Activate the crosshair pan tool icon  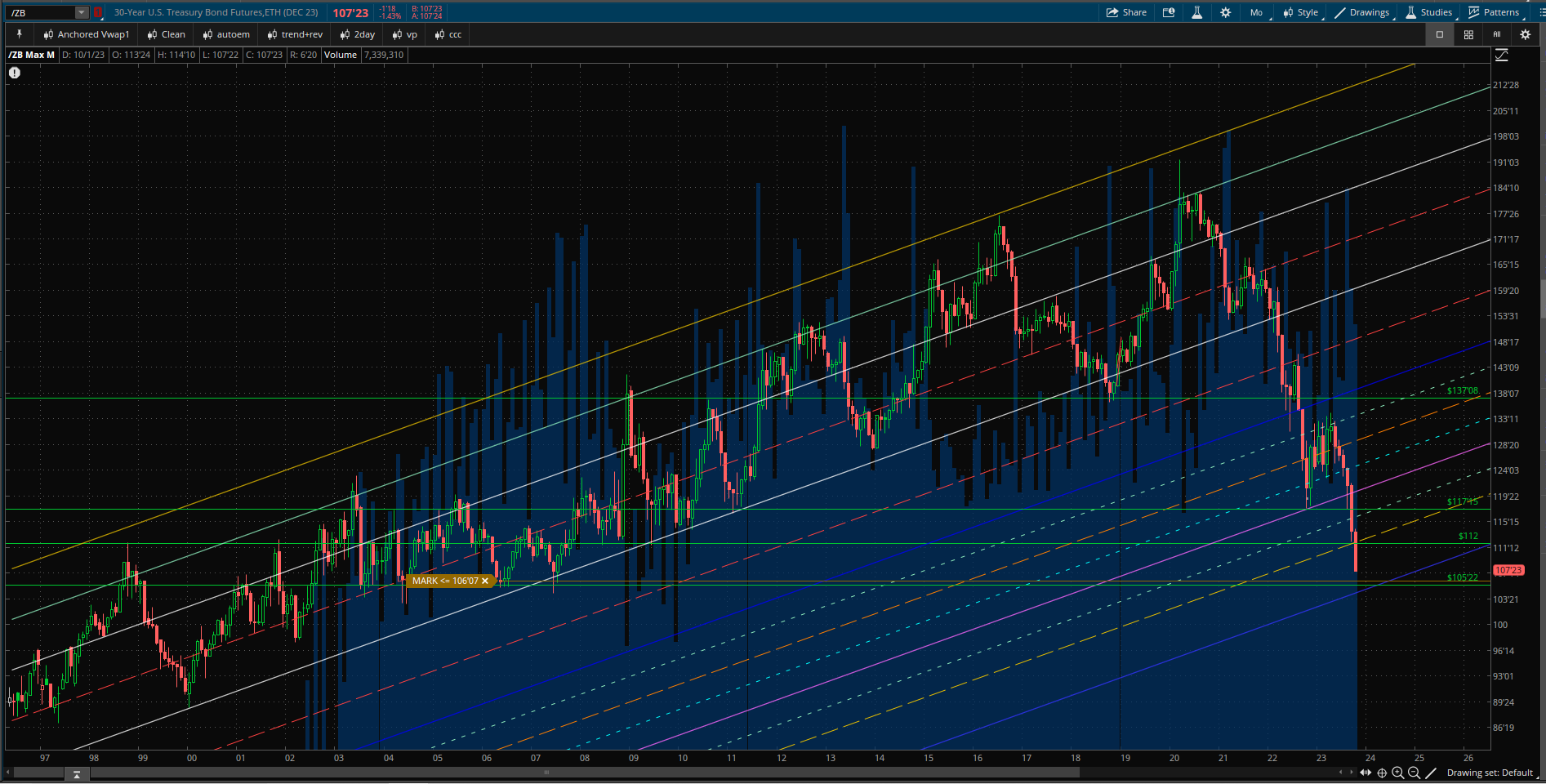point(1382,773)
